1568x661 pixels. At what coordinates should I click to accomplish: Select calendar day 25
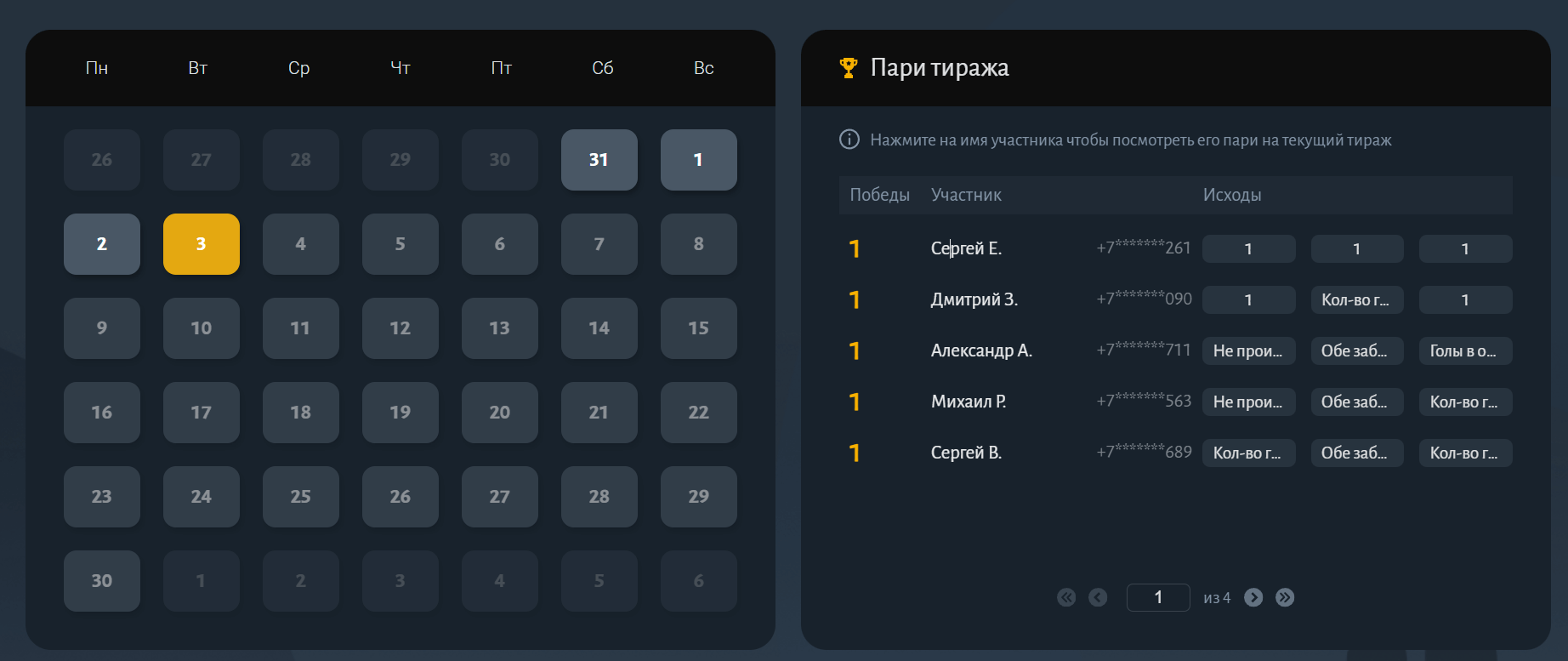(301, 497)
